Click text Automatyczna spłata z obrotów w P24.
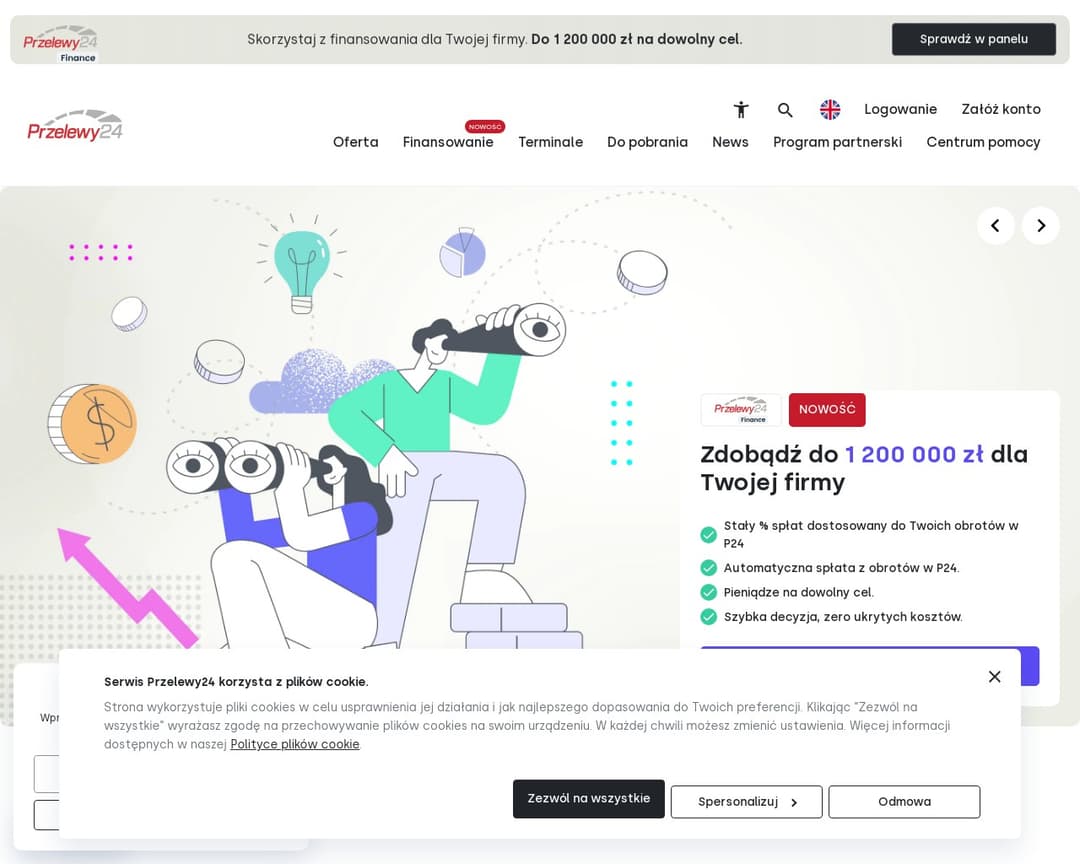Screen dimensions: 1080x864 click(x=841, y=568)
